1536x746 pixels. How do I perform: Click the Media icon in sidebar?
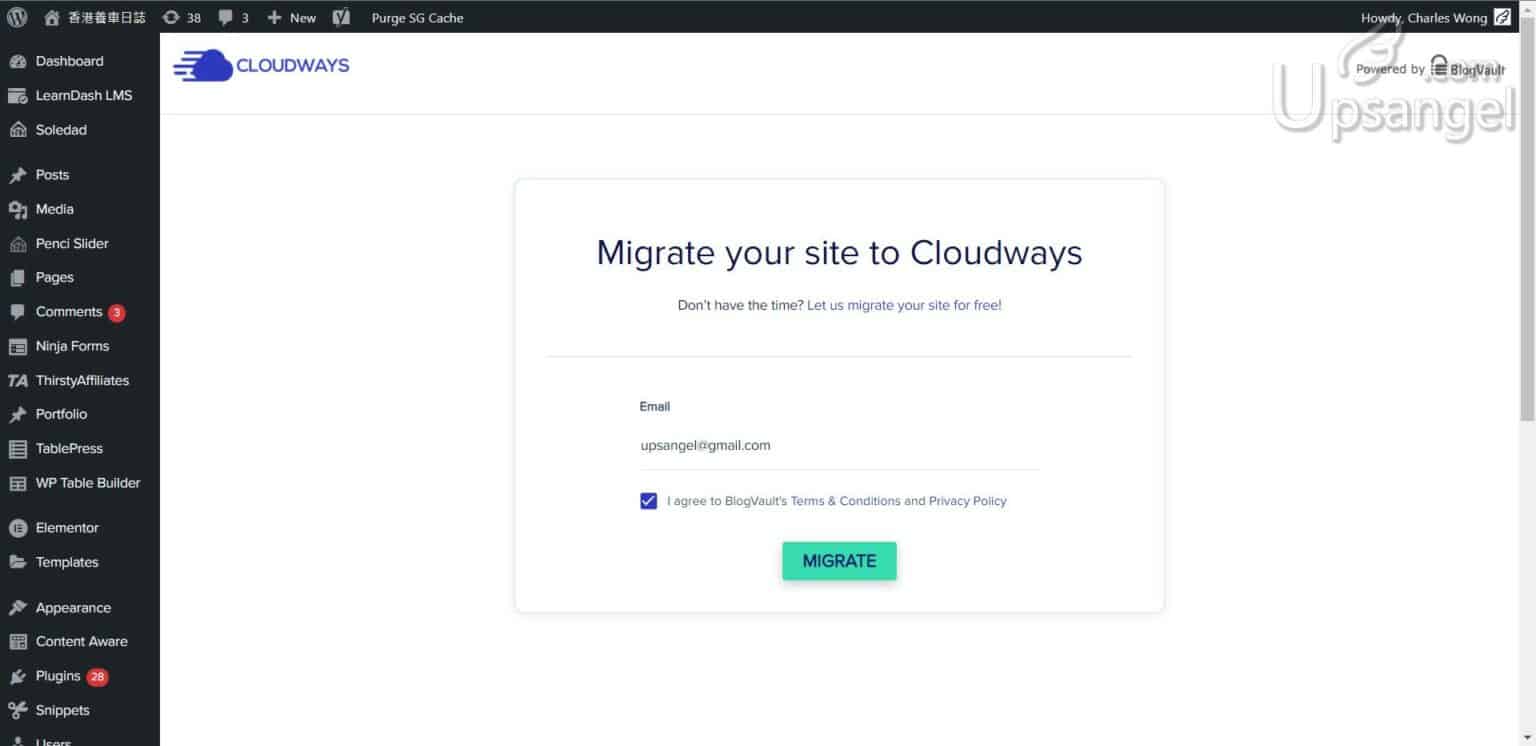coord(17,210)
